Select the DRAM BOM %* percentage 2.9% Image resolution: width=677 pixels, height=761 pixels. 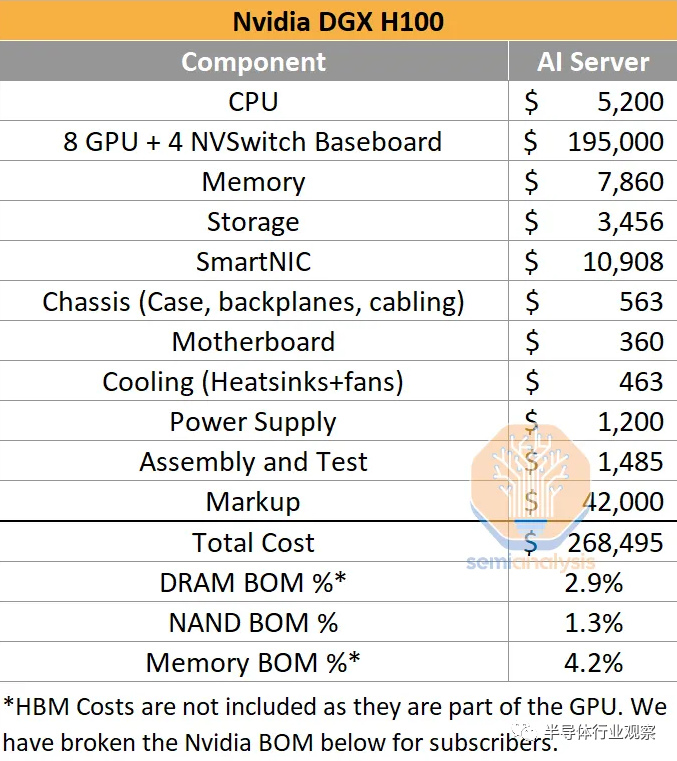[594, 583]
